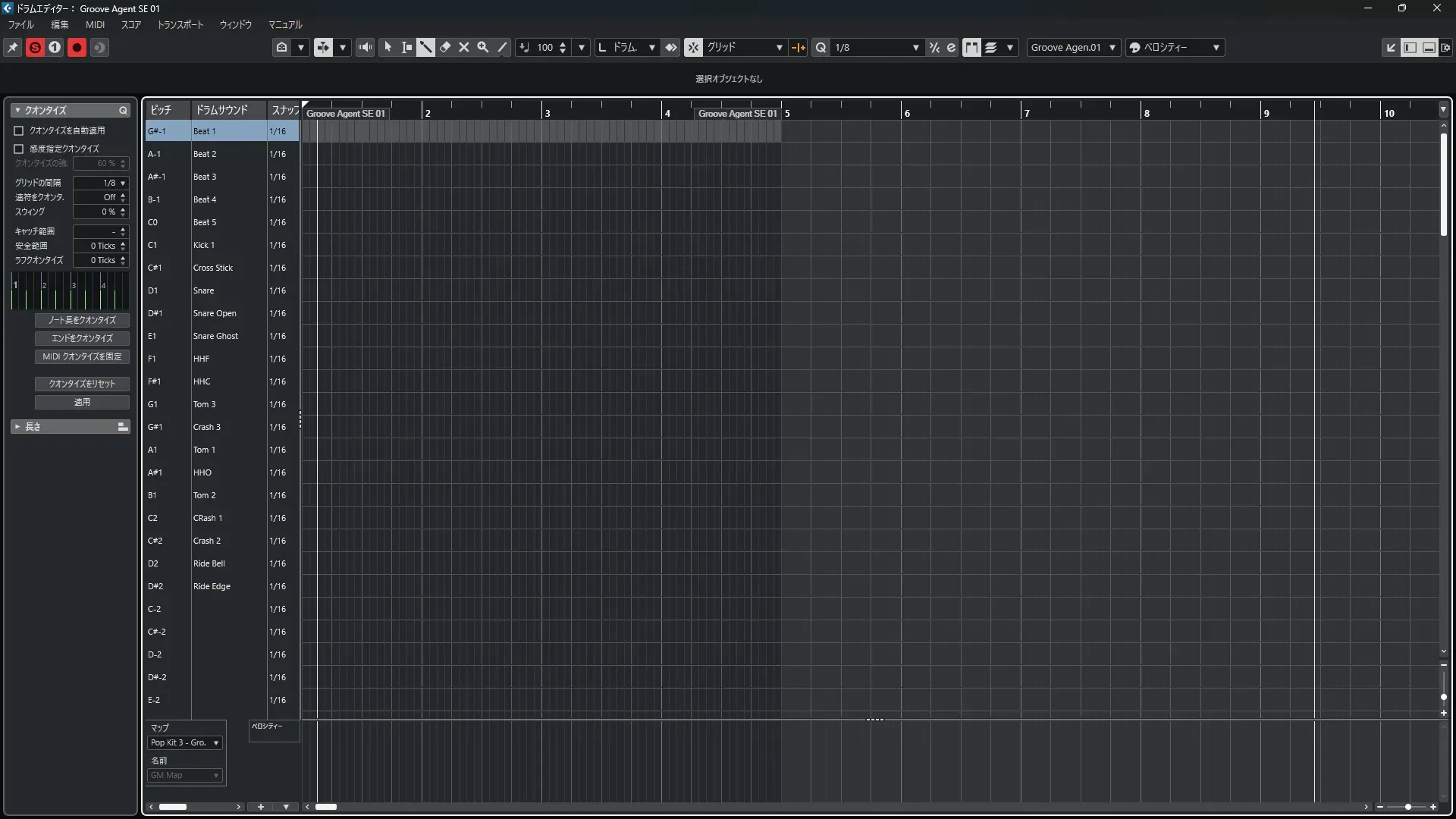Viewport: 1456px width, 819px height.
Task: Select the Drumstick tool
Action: (x=425, y=47)
